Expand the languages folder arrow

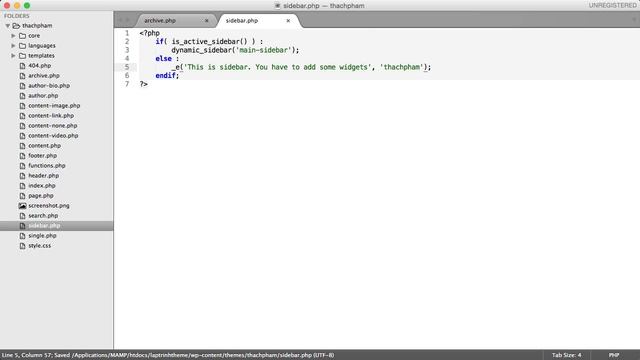13,46
